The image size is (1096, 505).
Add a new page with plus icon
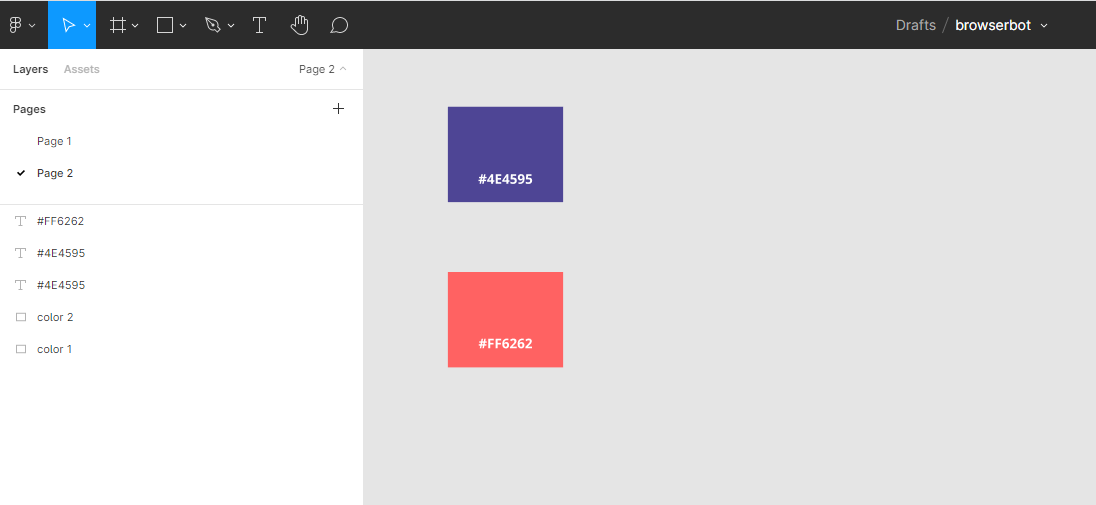tap(338, 109)
